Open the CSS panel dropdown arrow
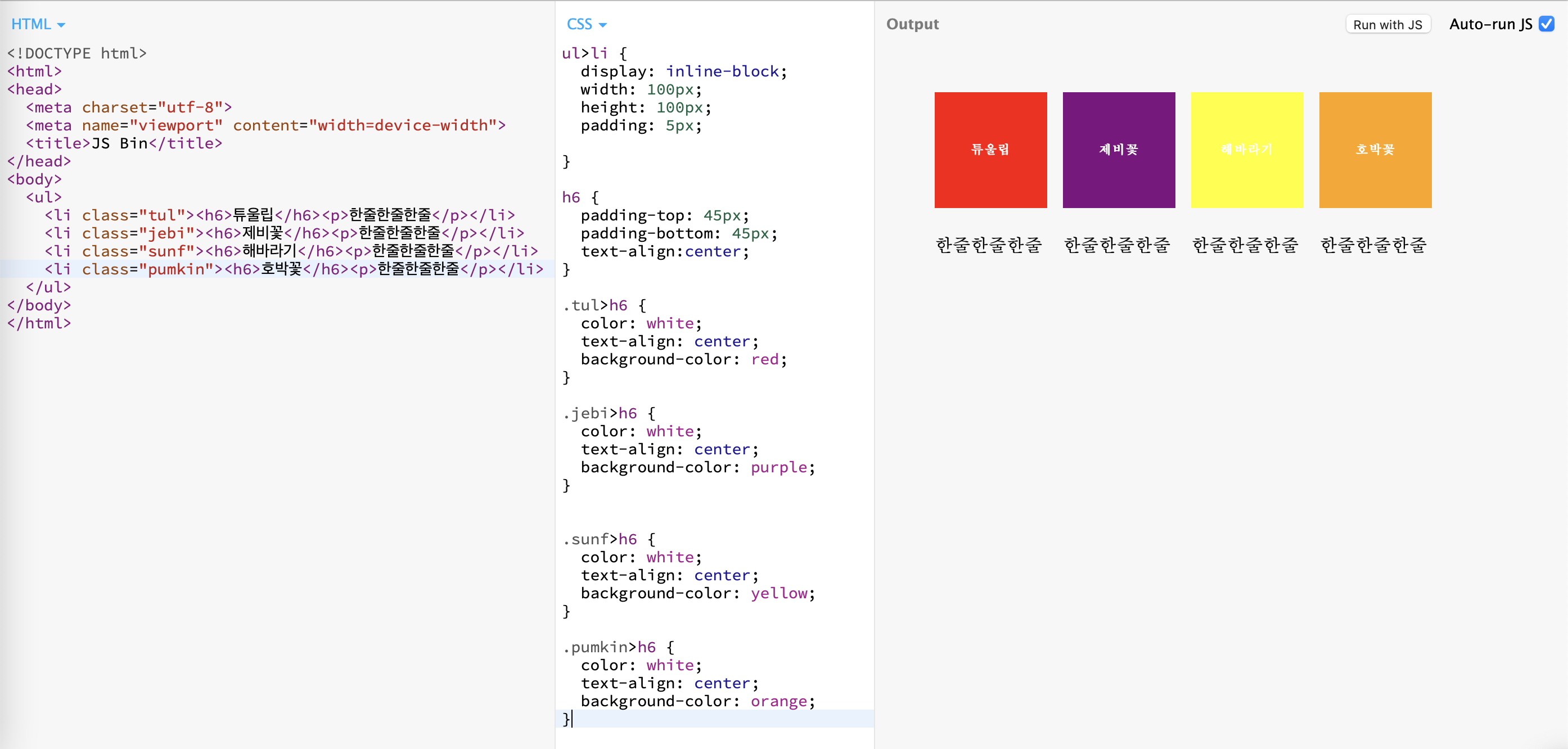The width and height of the screenshot is (1568, 749). [602, 25]
